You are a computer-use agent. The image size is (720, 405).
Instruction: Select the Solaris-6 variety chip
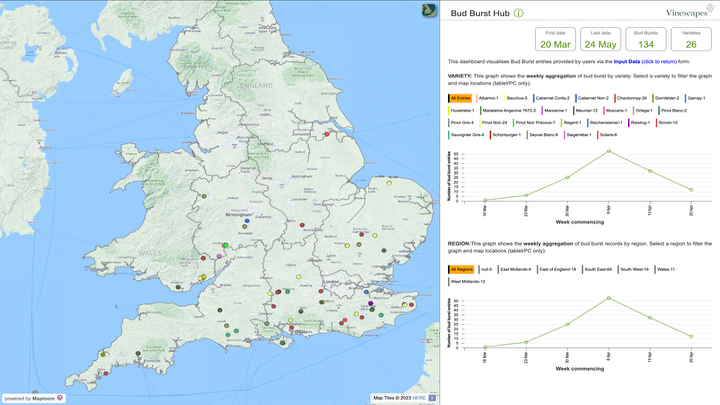click(x=608, y=134)
